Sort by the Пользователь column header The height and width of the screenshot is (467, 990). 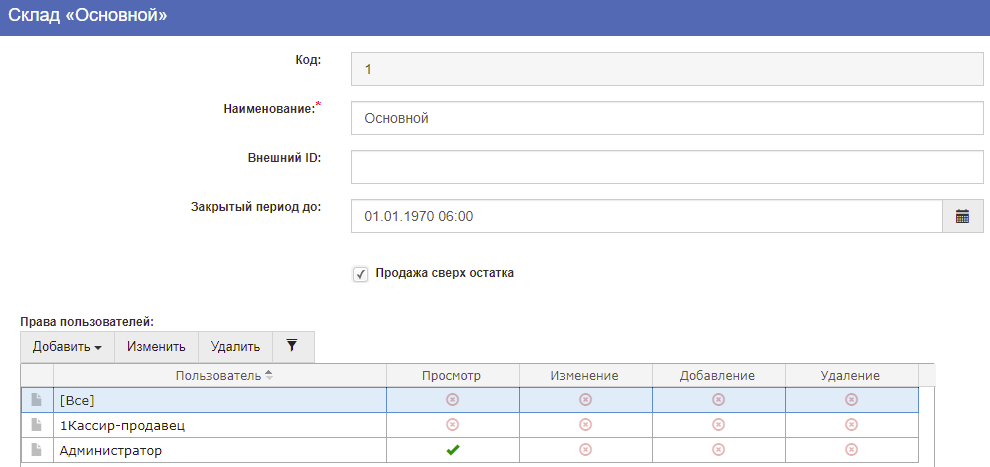pyautogui.click(x=220, y=375)
